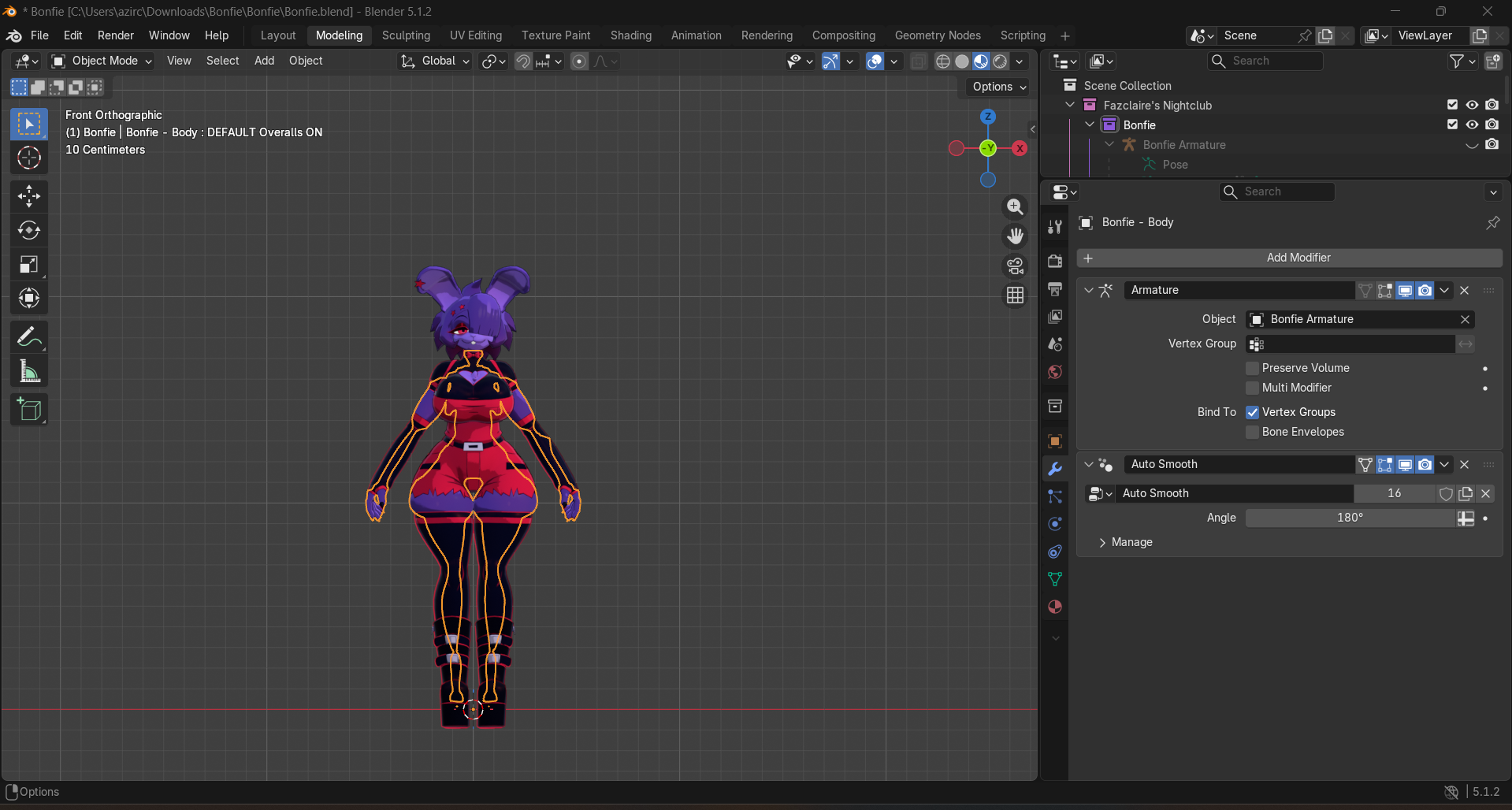Toggle Auto Smooth modifier render visibility
The height and width of the screenshot is (810, 1512).
click(x=1425, y=465)
